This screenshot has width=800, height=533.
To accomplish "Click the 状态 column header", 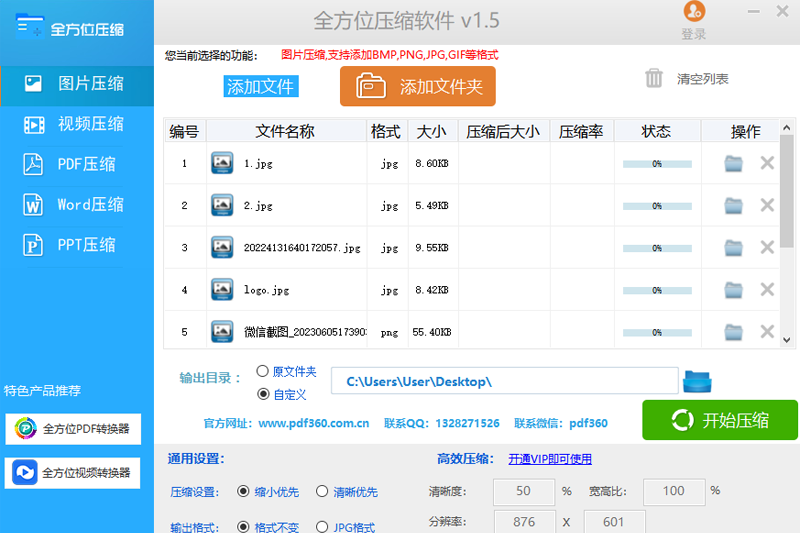I will click(x=657, y=132).
